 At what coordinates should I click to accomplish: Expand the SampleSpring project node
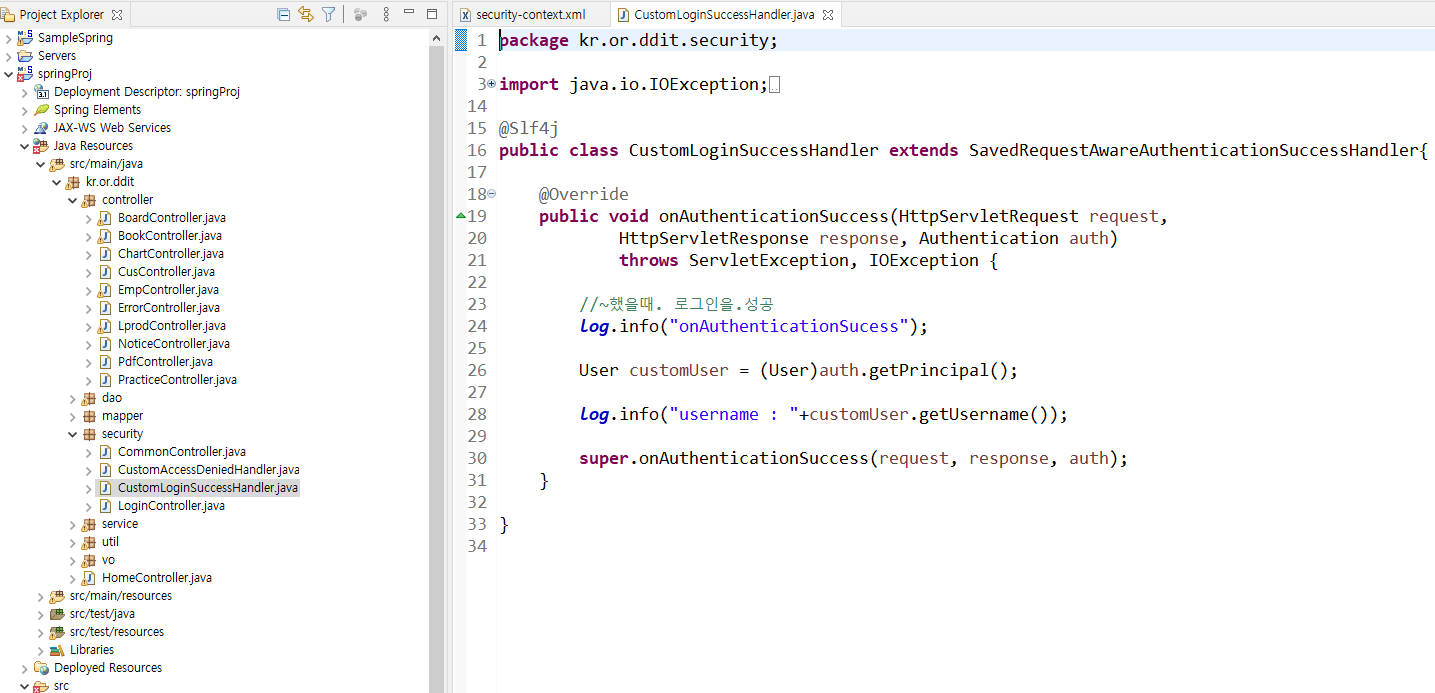(9, 38)
